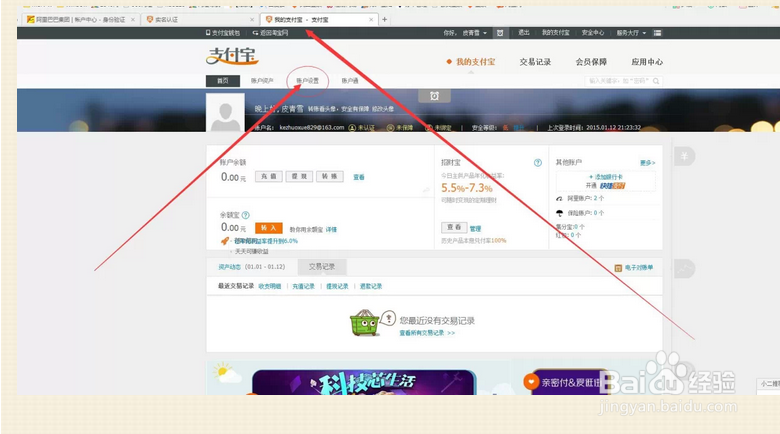Open 交易记录 in main nav
780x434 pixels.
point(535,62)
